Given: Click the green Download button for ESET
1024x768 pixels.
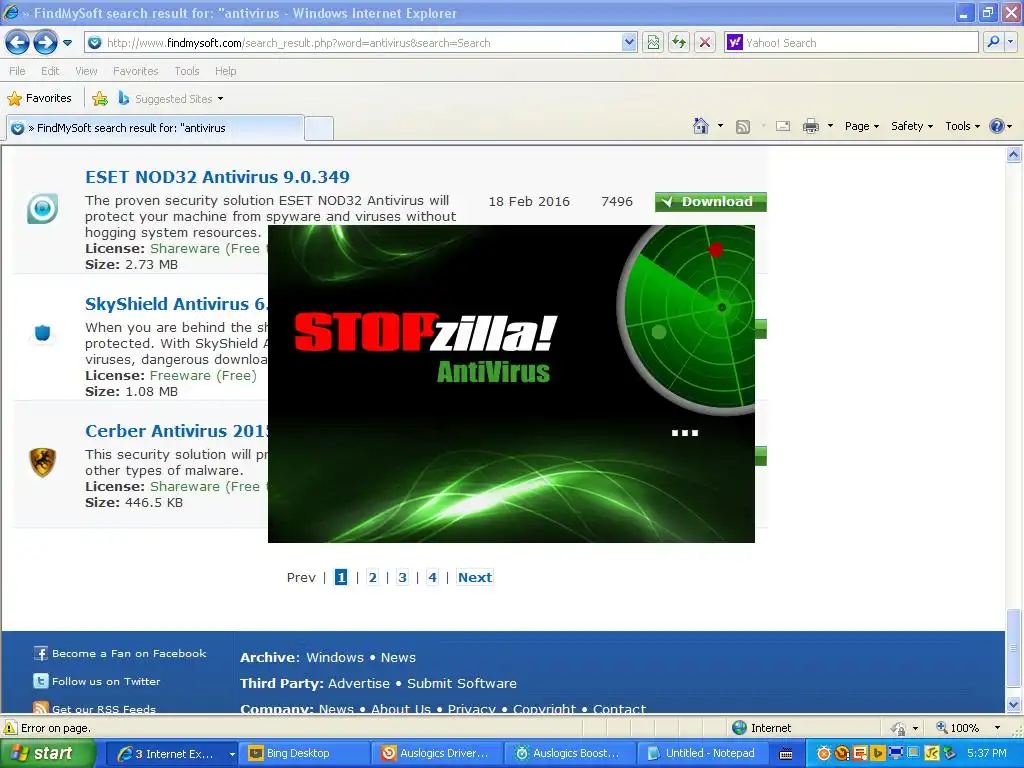Looking at the screenshot, I should pos(711,202).
